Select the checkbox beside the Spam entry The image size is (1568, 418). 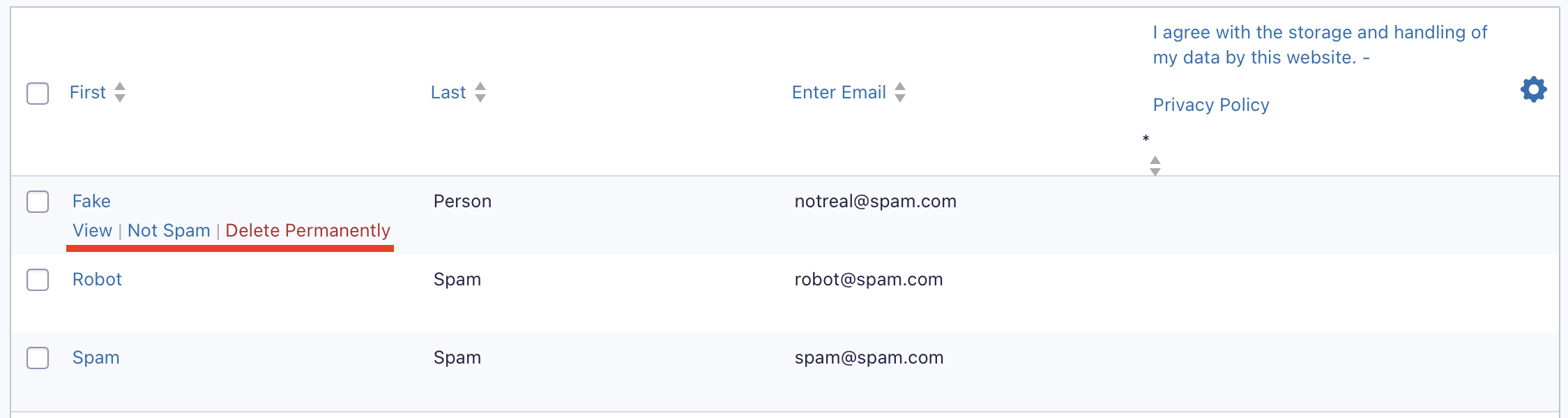click(x=38, y=358)
